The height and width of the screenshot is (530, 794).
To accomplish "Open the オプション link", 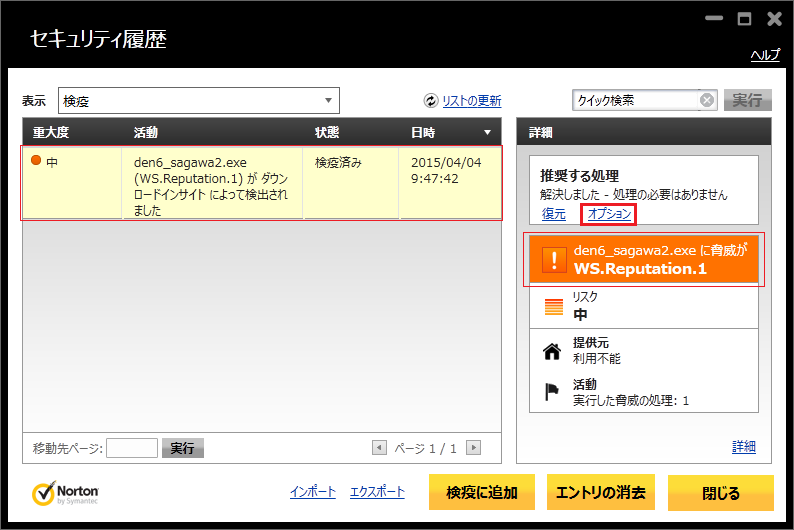I will pos(609,214).
